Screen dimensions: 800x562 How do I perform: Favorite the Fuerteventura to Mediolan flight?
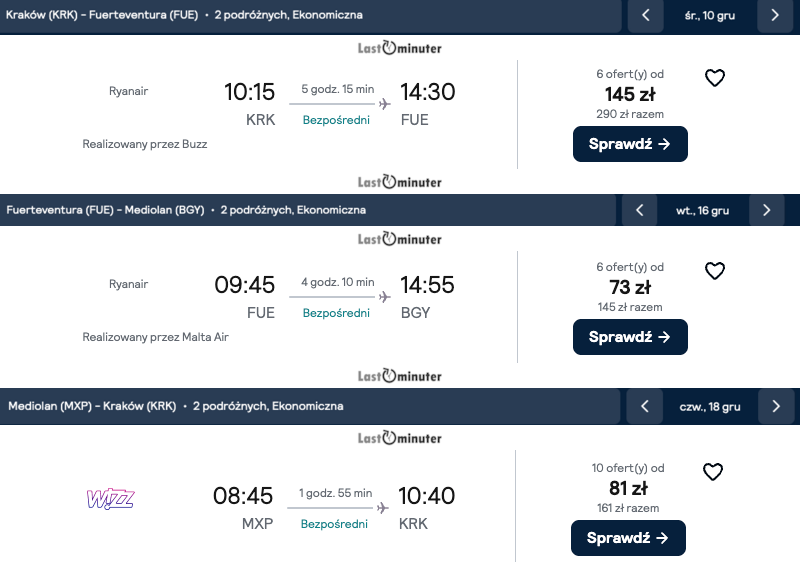coord(714,271)
